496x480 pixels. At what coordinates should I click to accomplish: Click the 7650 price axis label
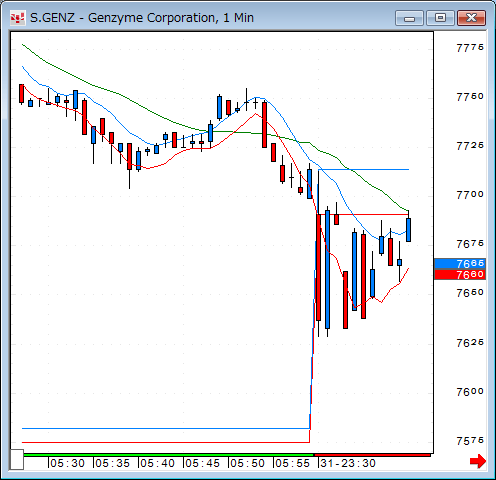[470, 293]
